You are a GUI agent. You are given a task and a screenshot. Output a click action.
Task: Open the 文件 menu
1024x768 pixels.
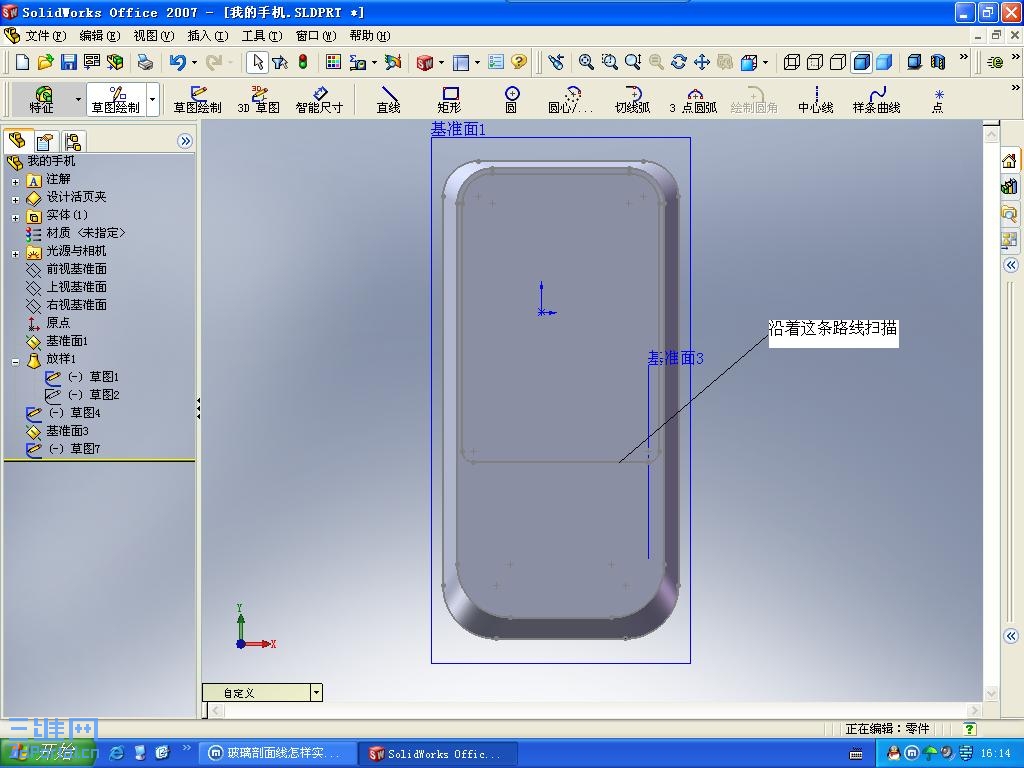pos(46,36)
